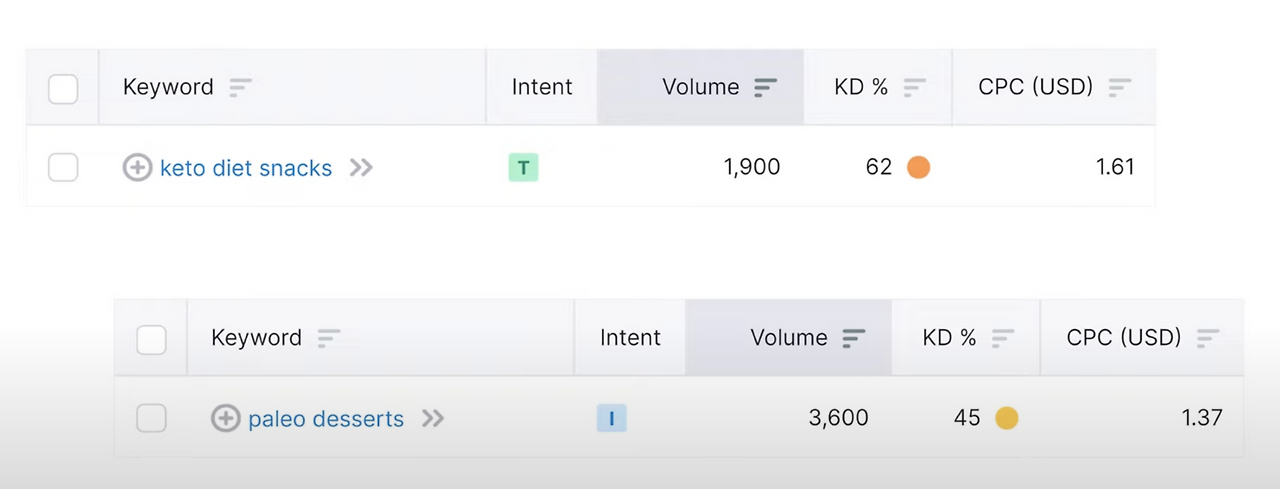Sort the bottom table by KD % column
The image size is (1280, 489).
click(1002, 339)
